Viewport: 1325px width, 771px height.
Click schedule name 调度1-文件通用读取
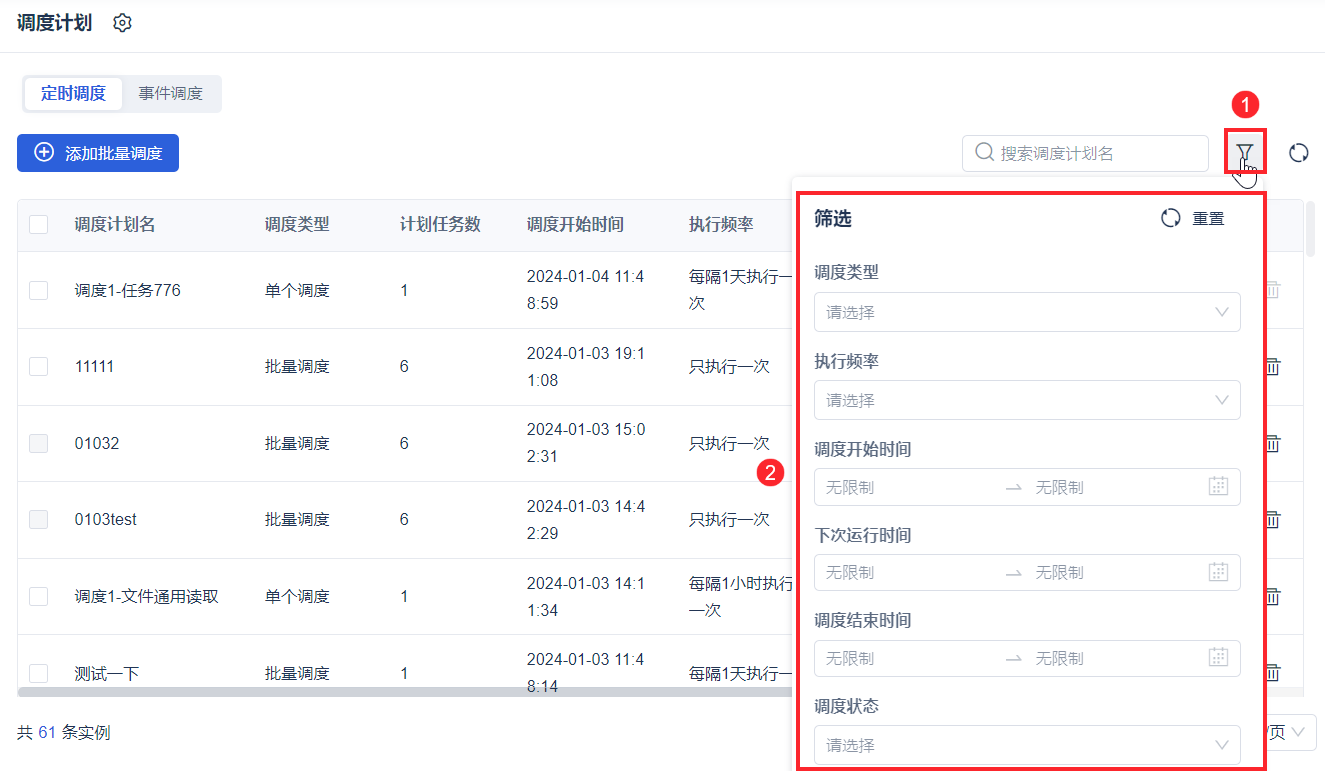click(147, 597)
